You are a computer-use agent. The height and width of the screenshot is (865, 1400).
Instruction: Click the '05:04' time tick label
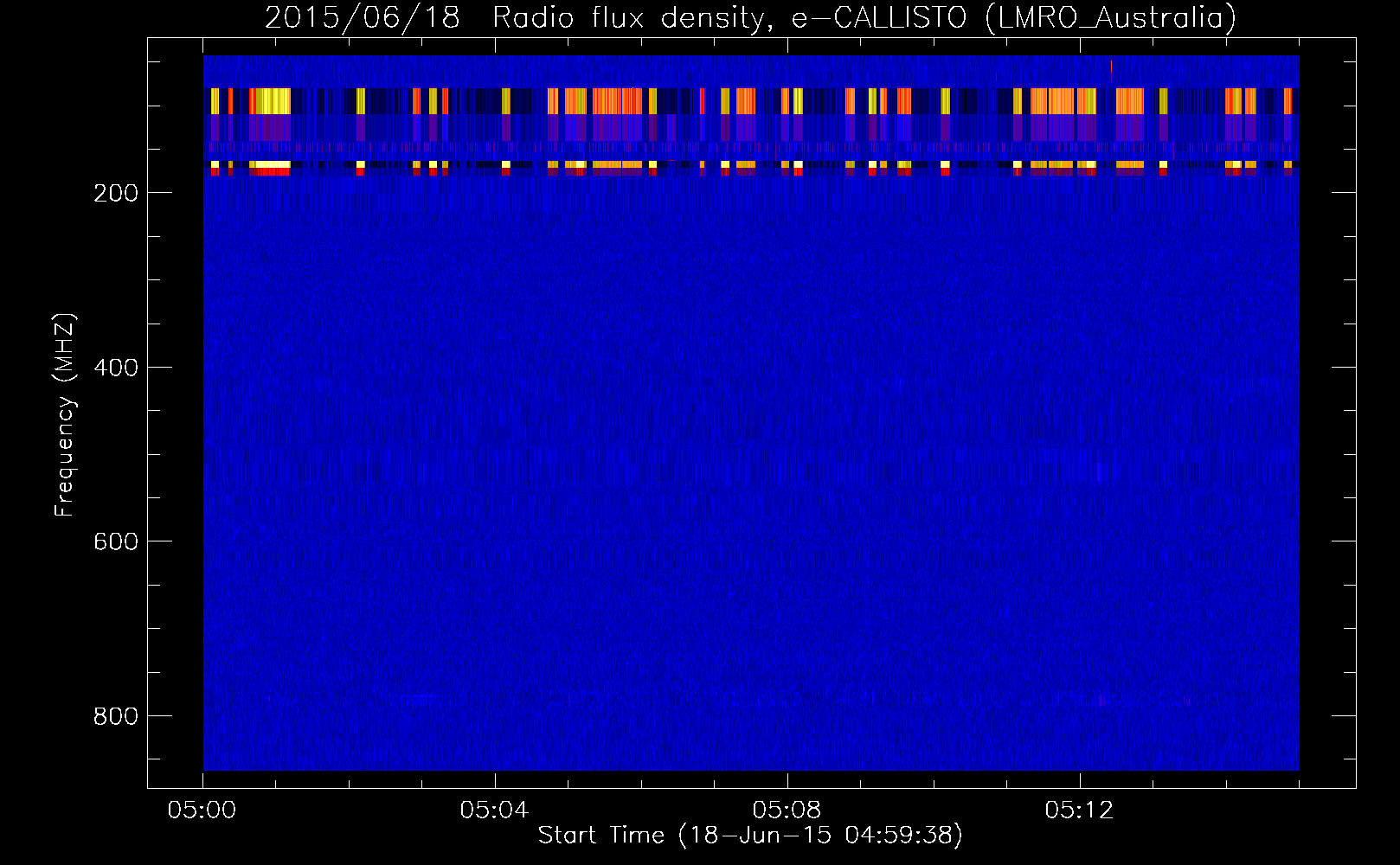pos(495,811)
